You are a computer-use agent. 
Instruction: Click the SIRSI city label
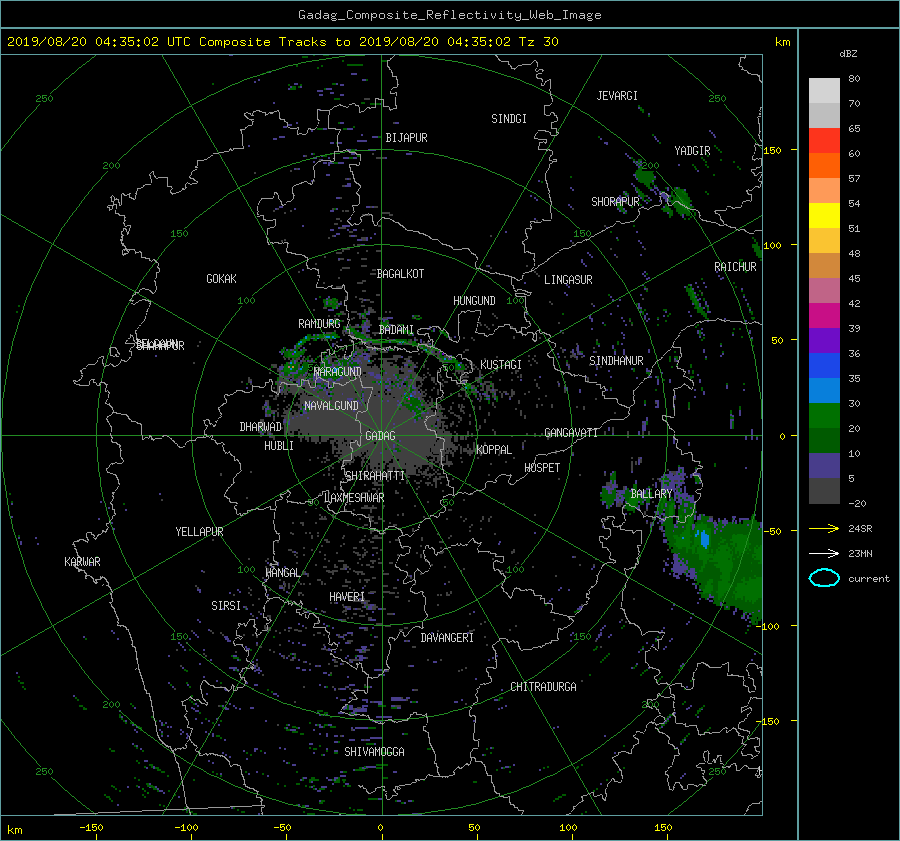[226, 606]
